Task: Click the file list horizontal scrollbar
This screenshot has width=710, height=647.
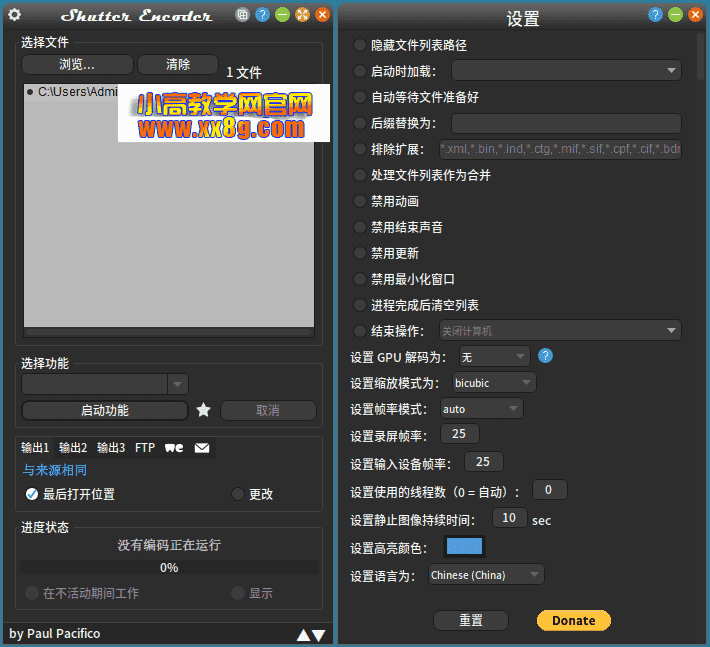Action: [x=168, y=332]
